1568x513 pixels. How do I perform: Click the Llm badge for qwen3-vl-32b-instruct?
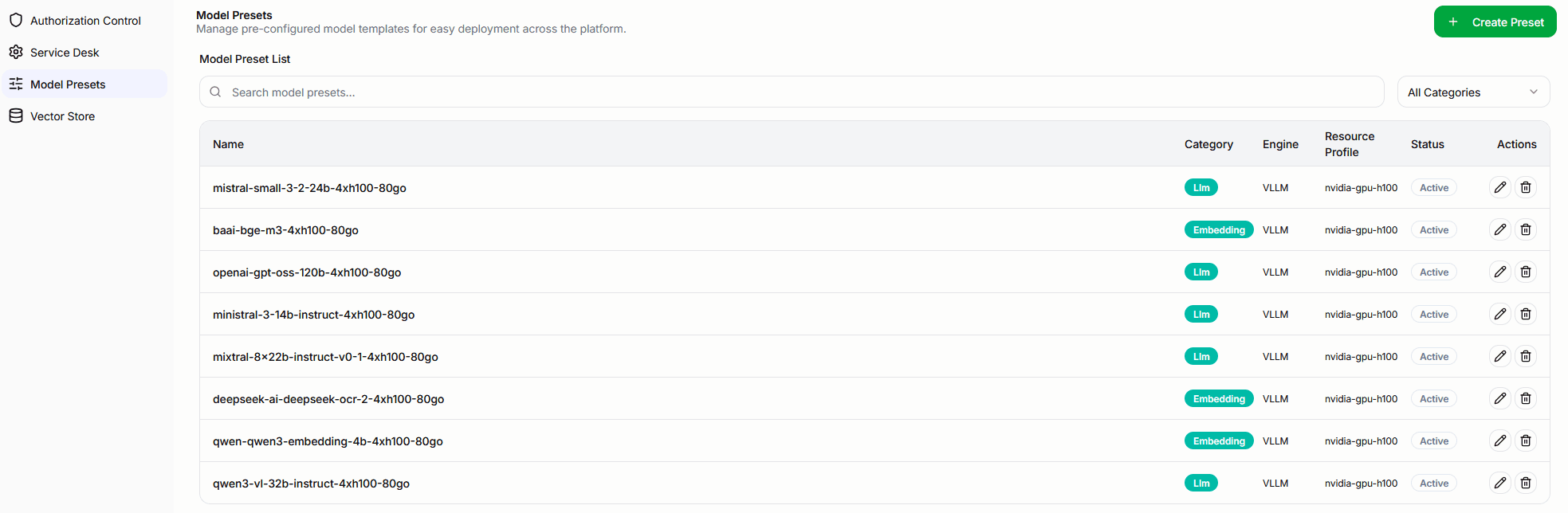click(1201, 484)
